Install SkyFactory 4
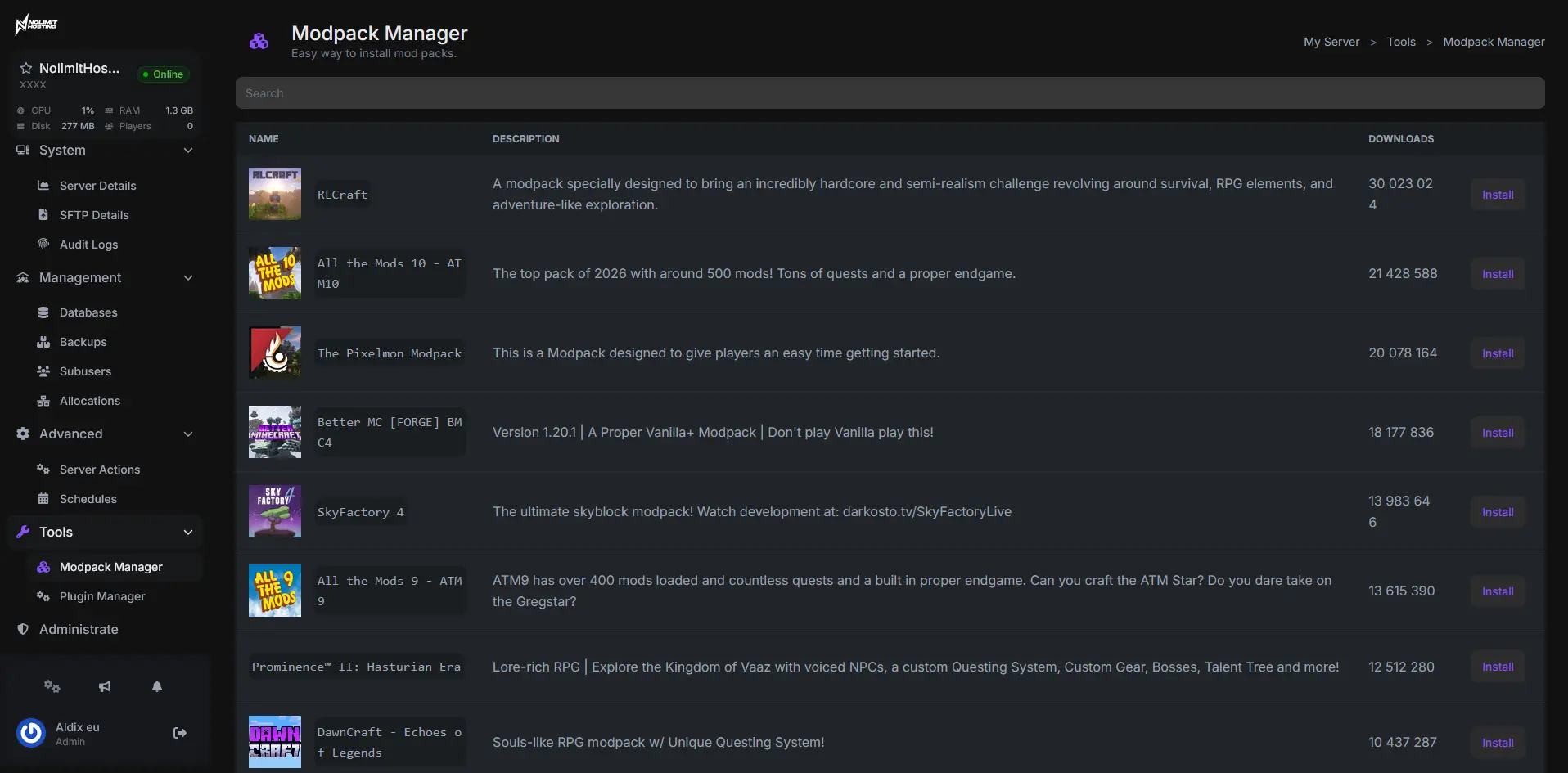 [x=1498, y=512]
